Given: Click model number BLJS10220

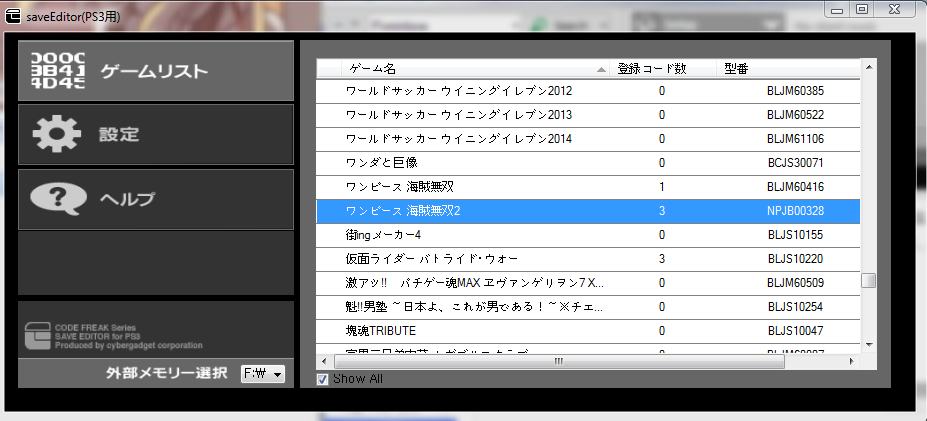Looking at the screenshot, I should pyautogui.click(x=795, y=259).
